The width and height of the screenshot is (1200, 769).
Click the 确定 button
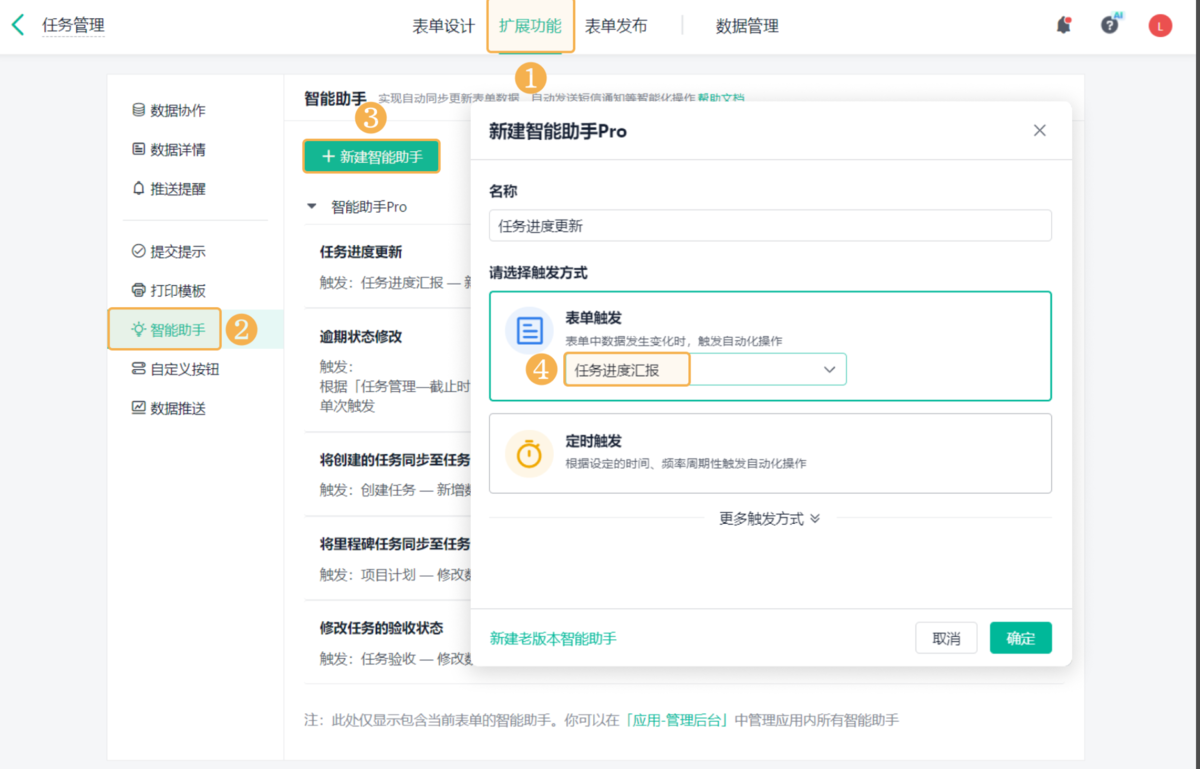click(1020, 638)
